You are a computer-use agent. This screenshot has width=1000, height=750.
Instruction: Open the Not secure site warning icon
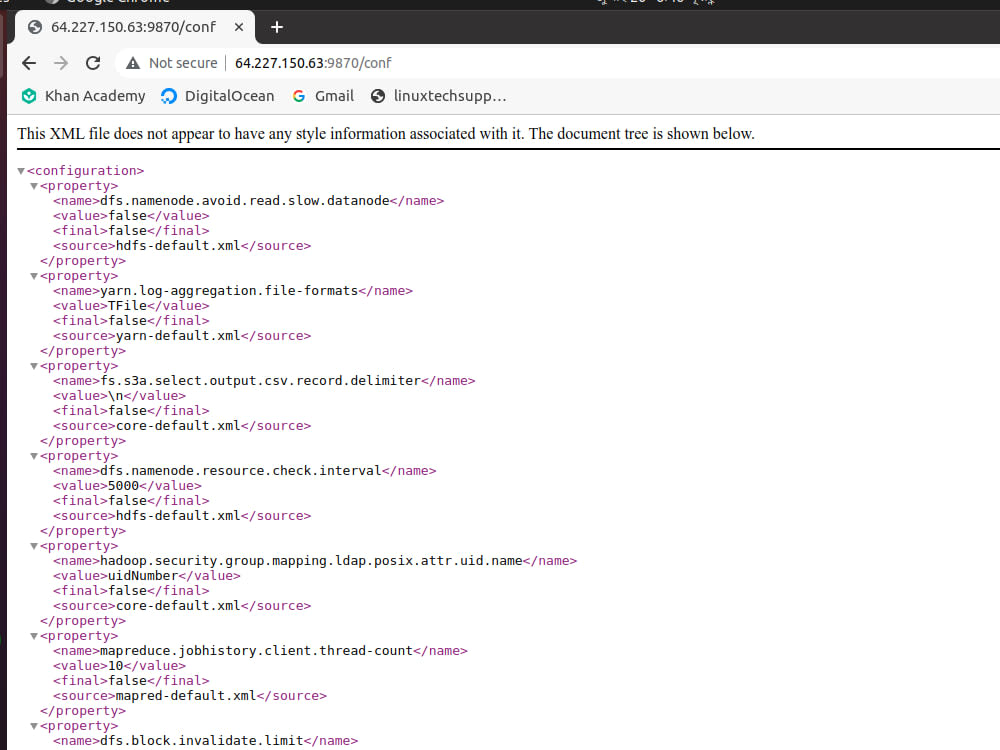coord(133,63)
